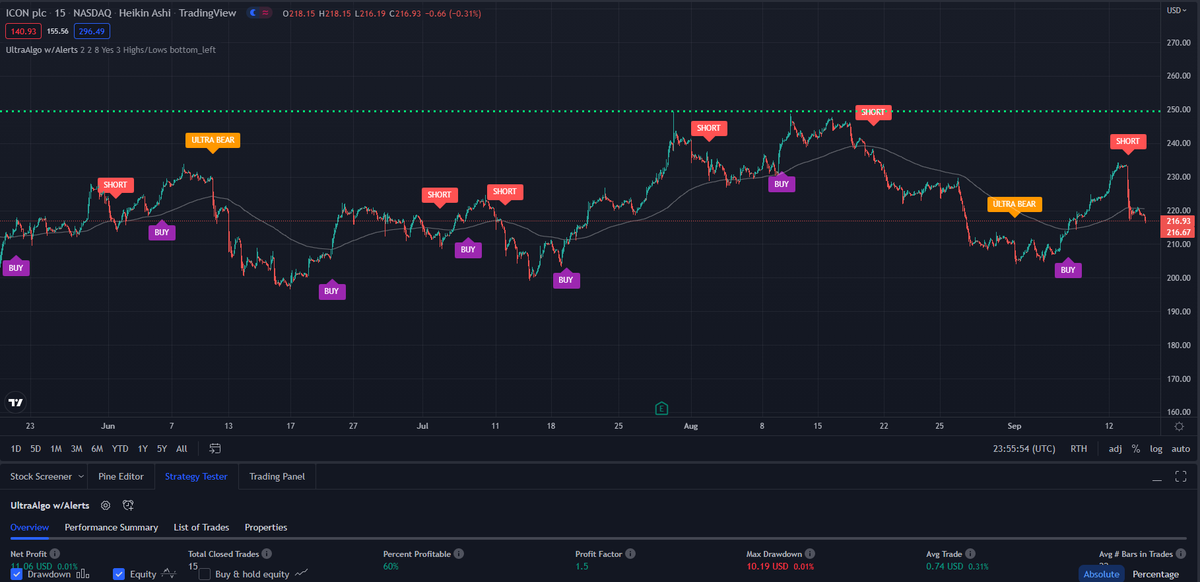This screenshot has height=582, width=1200.
Task: Click Percent Profitable info icon
Action: coord(459,553)
